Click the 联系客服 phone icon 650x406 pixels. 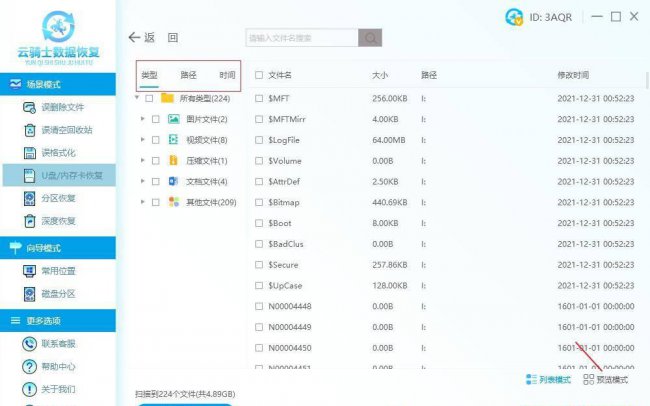coord(29,344)
